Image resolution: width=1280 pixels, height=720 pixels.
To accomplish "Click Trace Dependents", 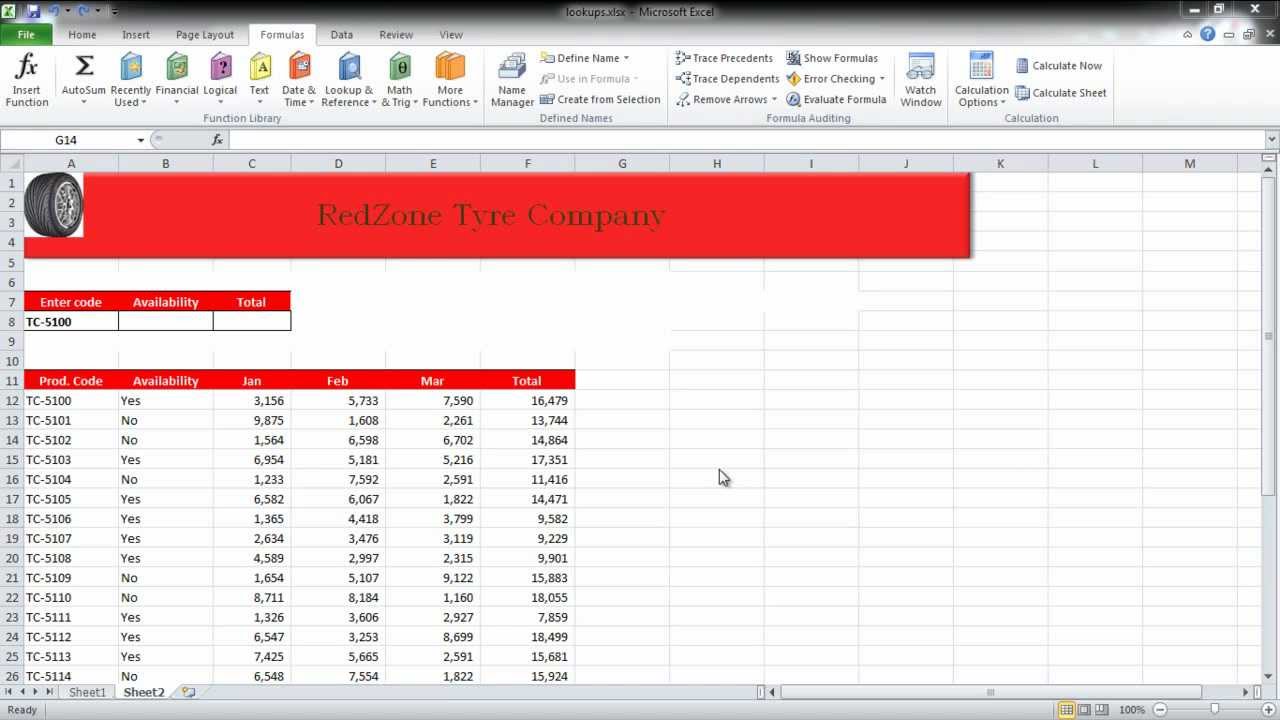I will click(x=727, y=79).
